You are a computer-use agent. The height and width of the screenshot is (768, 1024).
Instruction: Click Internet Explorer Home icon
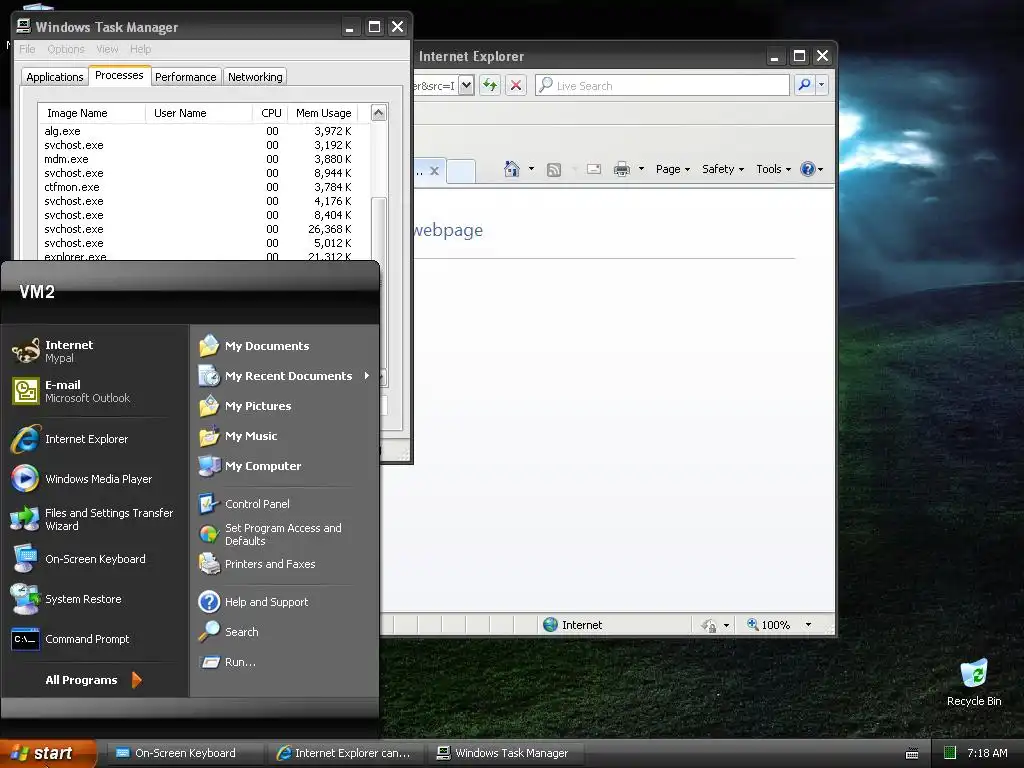[512, 169]
